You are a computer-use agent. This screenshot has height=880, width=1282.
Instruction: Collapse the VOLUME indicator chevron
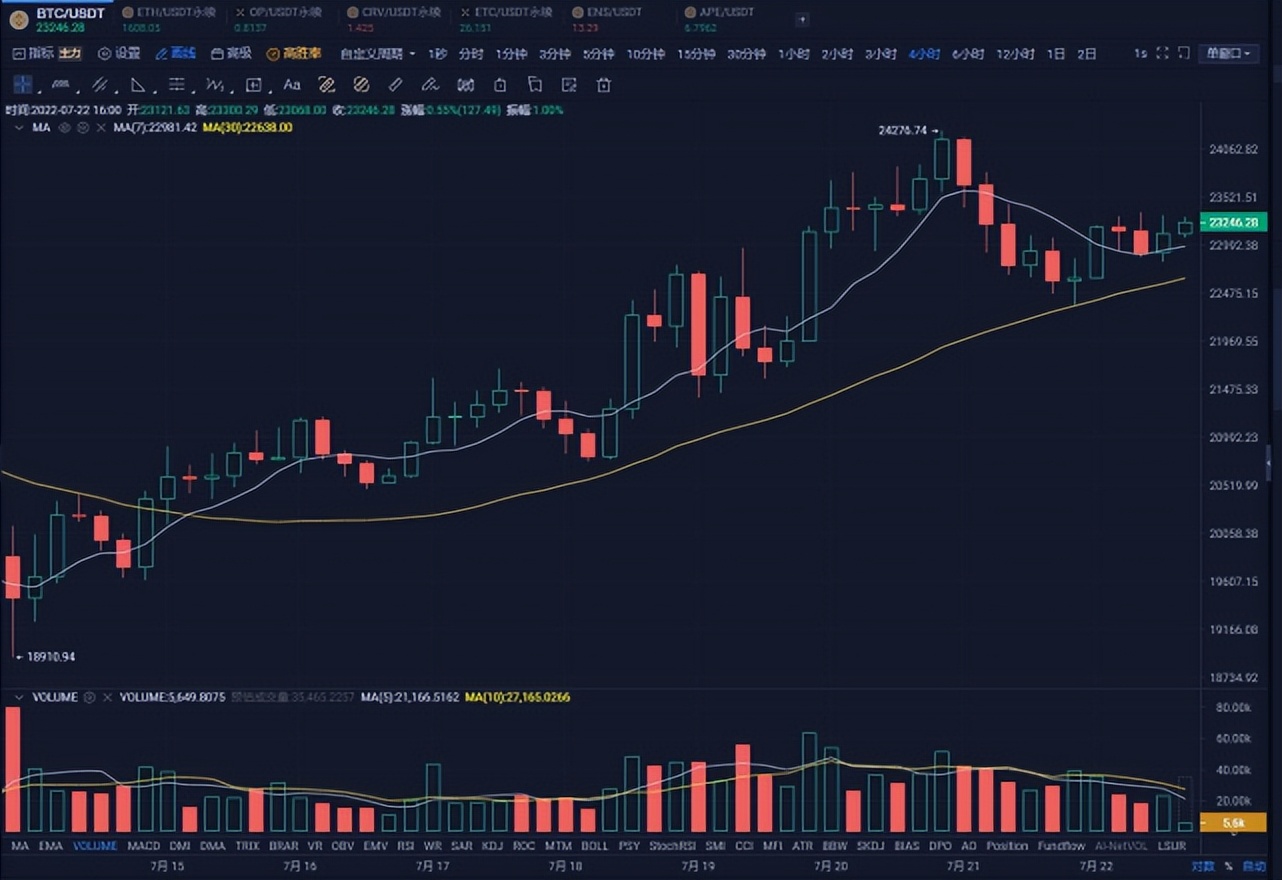click(19, 697)
